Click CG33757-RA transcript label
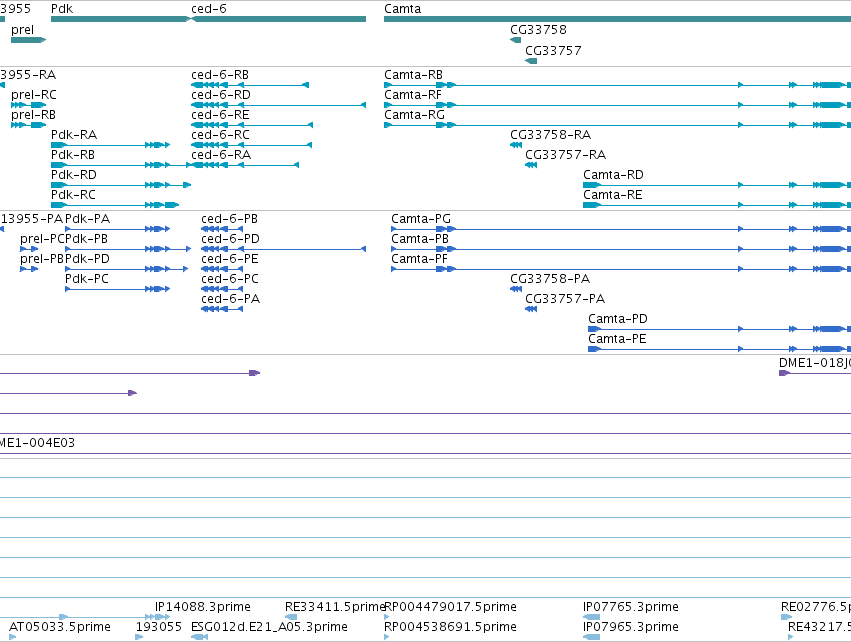 (566, 155)
